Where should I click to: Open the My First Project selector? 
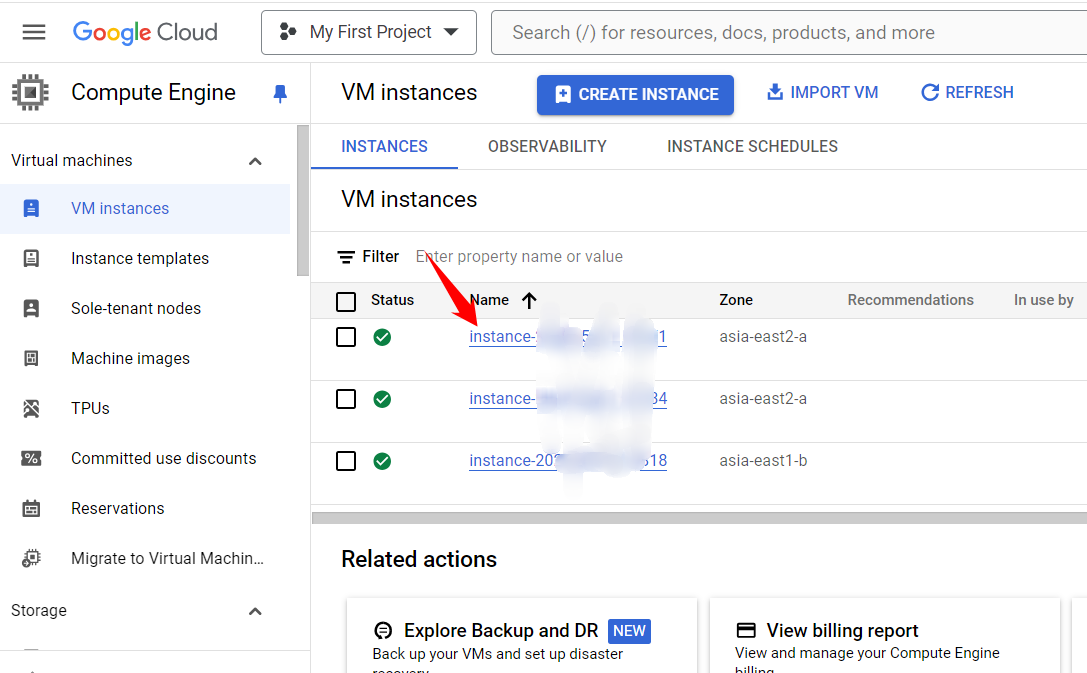point(369,32)
